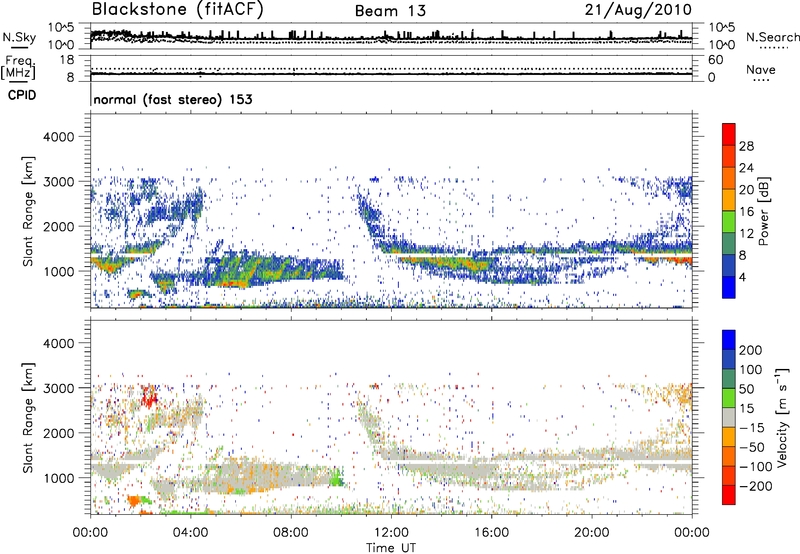This screenshot has height=554, width=800.
Task: Click the "100" tick on the Velocity colorbar
Action: [751, 369]
